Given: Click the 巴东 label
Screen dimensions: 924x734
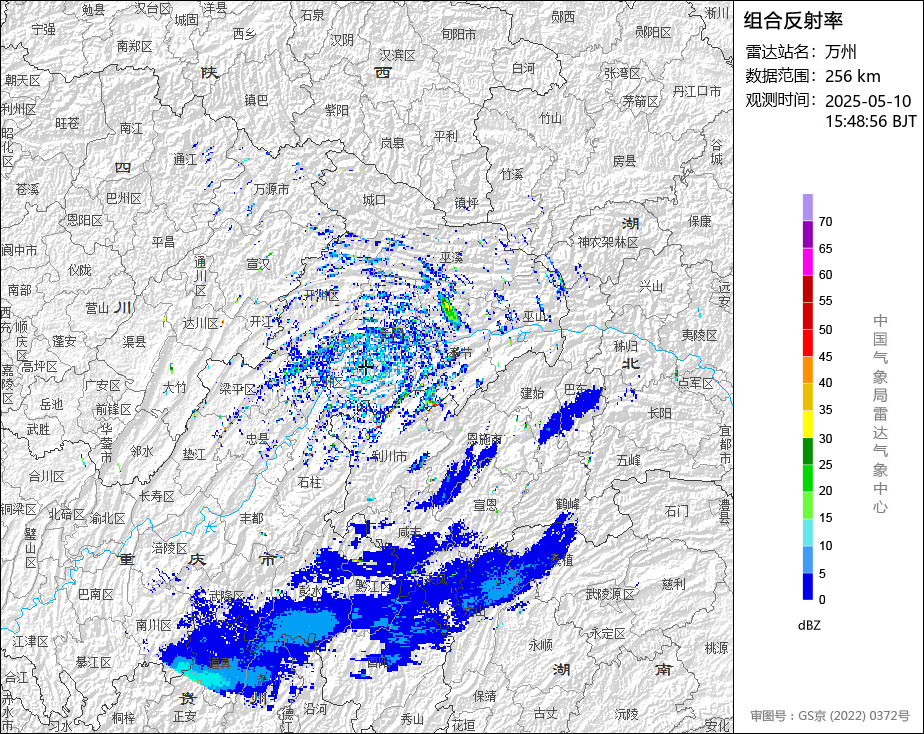Looking at the screenshot, I should 576,389.
